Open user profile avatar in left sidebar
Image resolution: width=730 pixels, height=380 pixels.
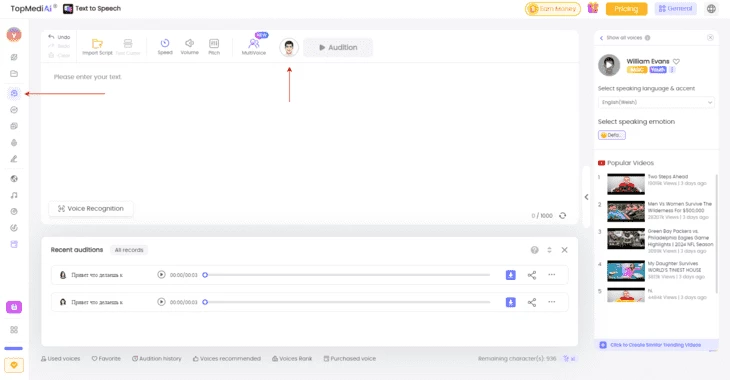[14, 34]
